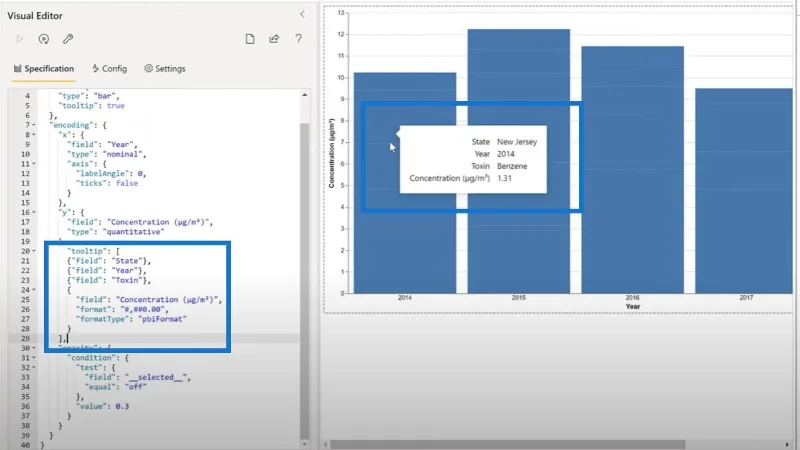Image resolution: width=800 pixels, height=450 pixels.
Task: Click the "formatType": "pbiFormat" line
Action: 131,319
